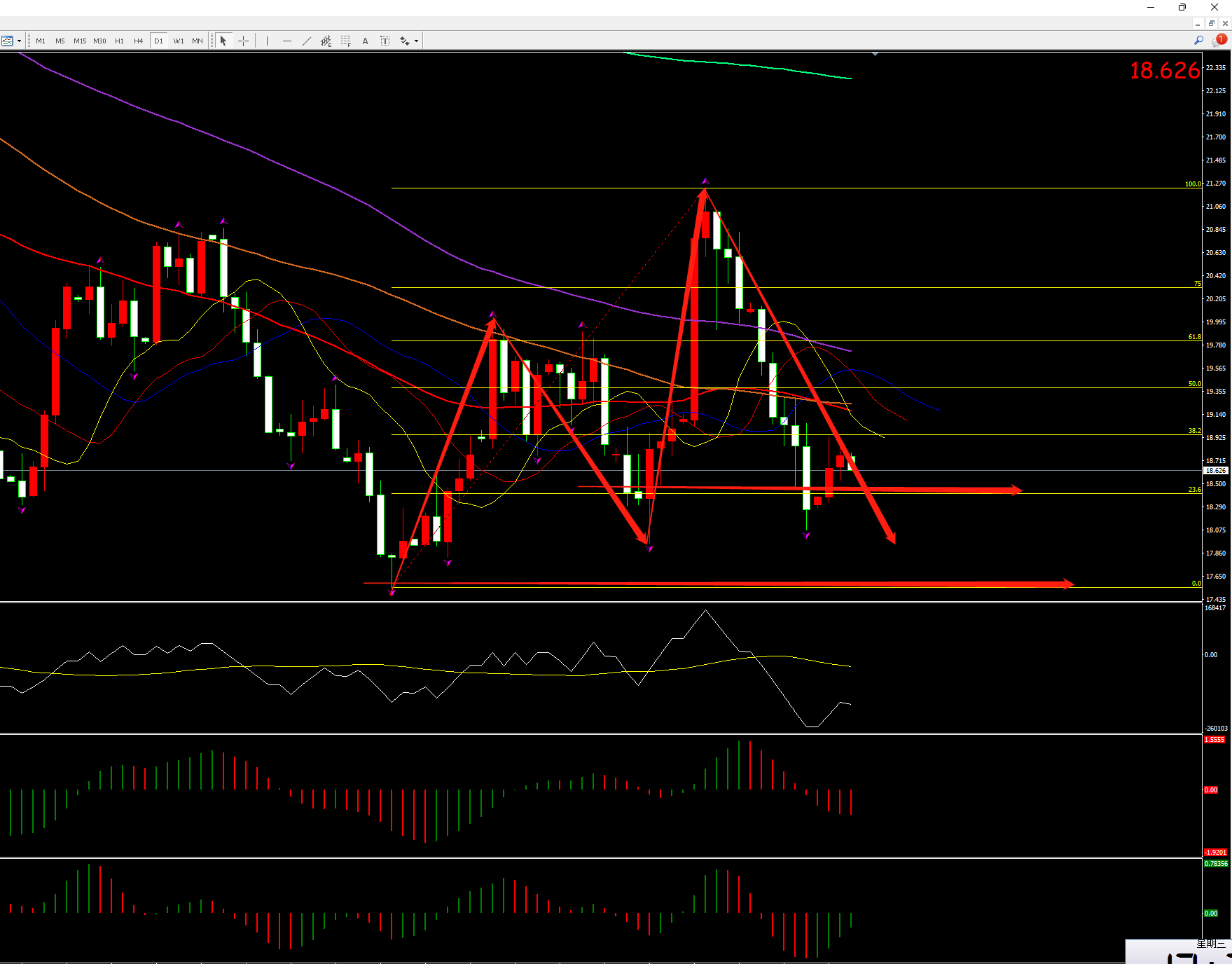Pick the horizontal line drawing tool
Screen dimensions: 1232x964
286,41
